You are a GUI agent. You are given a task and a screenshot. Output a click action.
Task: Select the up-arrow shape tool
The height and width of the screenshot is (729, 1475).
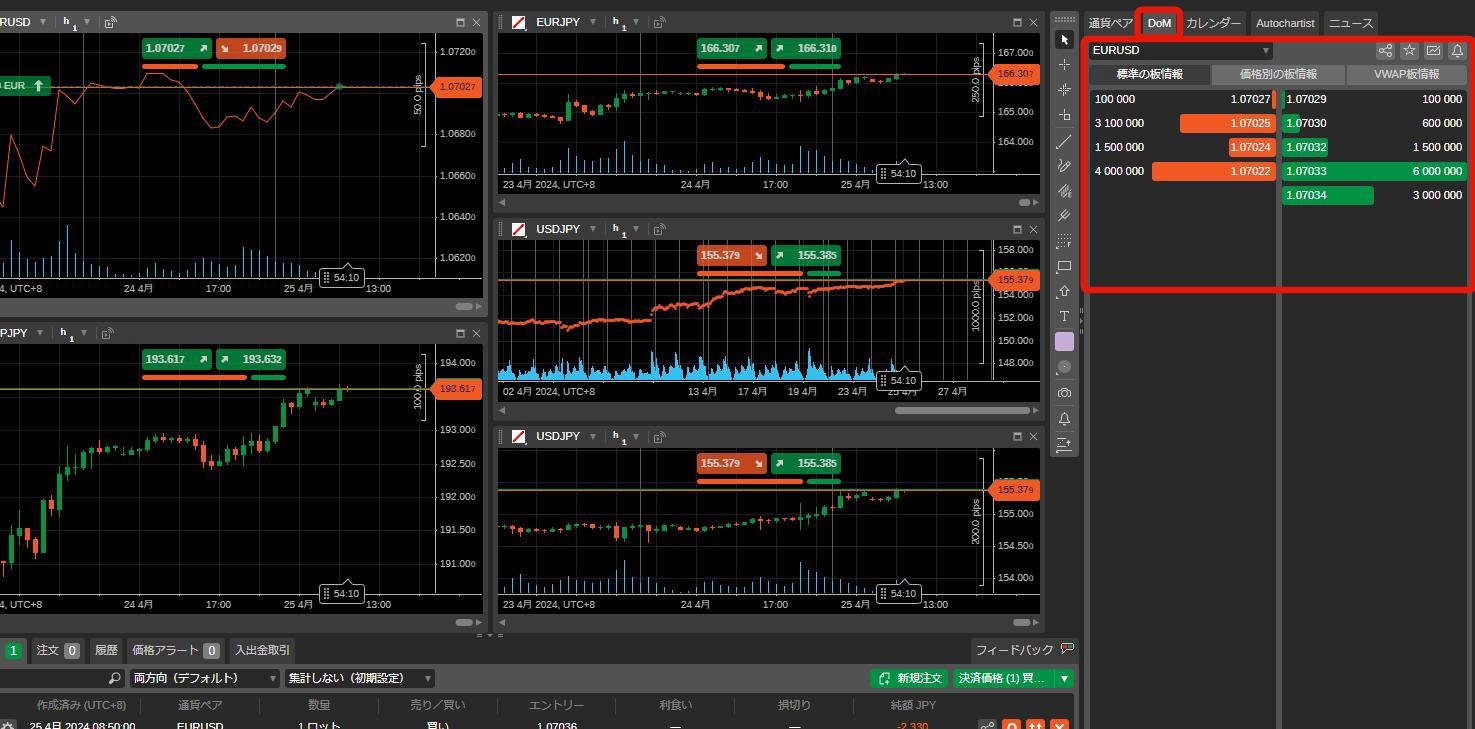point(1064,291)
